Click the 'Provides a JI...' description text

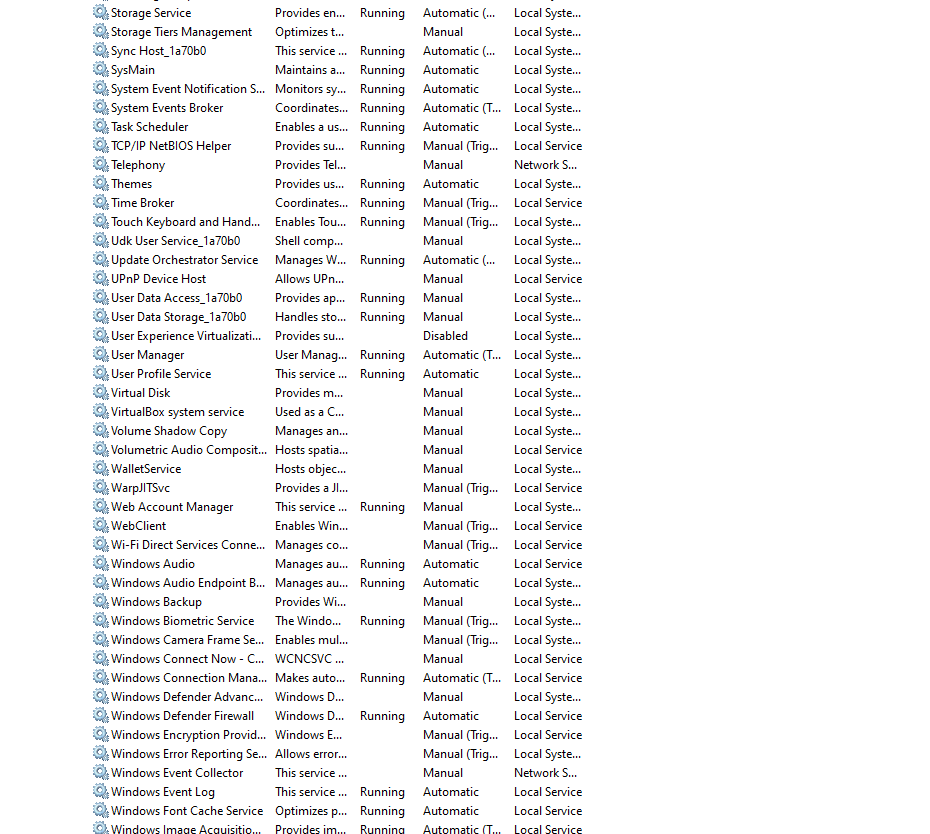click(x=311, y=488)
